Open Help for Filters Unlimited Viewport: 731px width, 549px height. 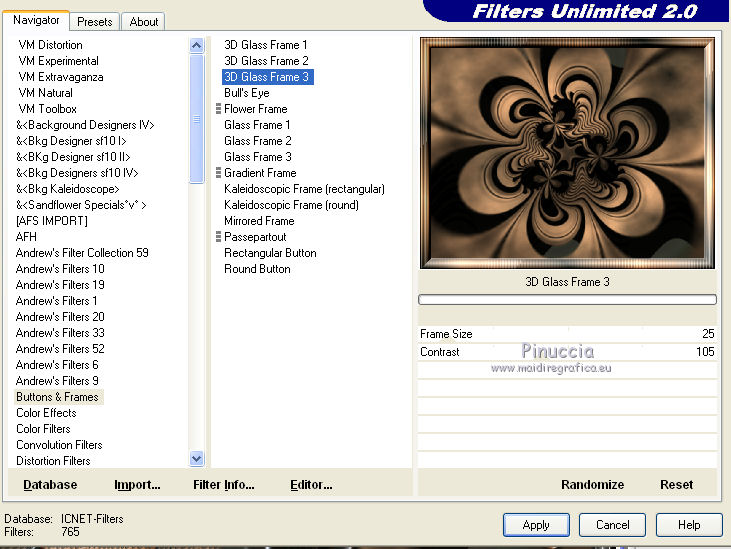(x=689, y=525)
